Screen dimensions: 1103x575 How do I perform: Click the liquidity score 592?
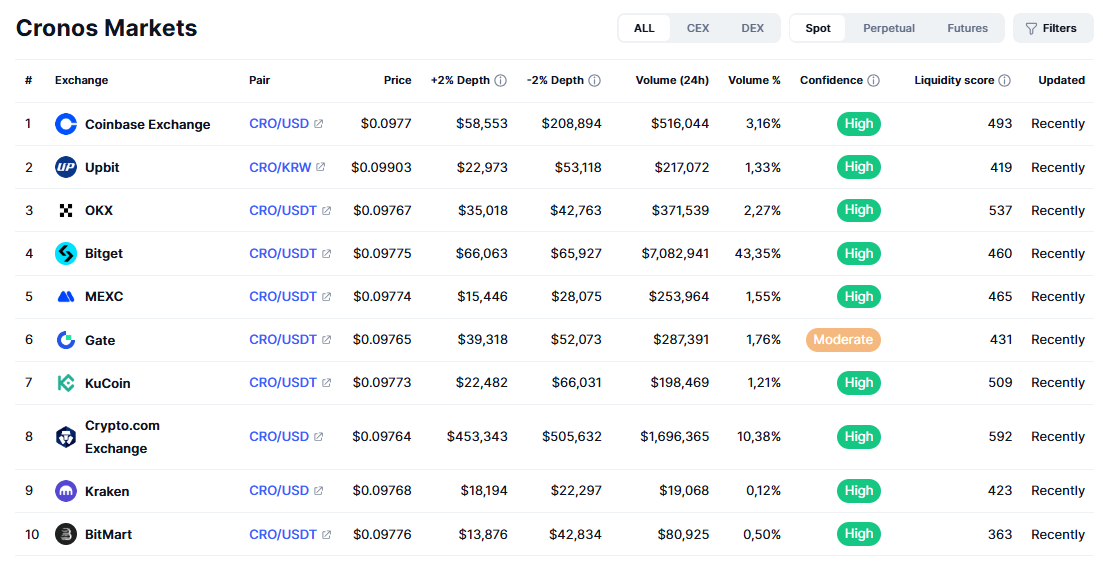pos(1000,436)
